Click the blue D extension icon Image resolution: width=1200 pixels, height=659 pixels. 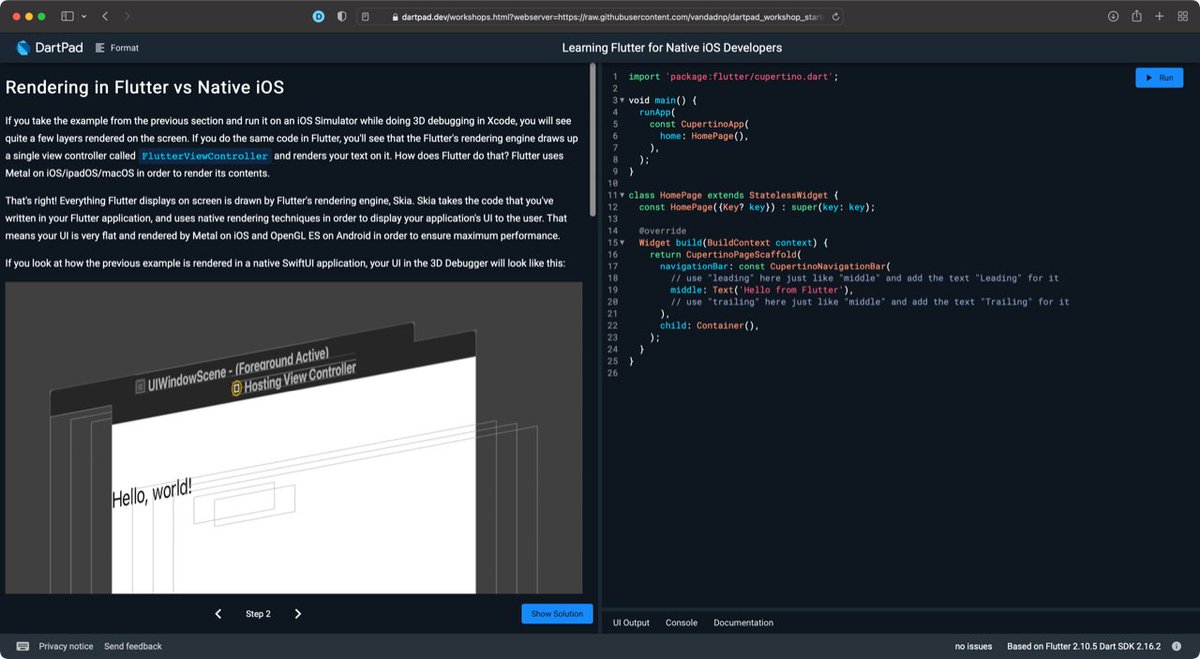click(319, 17)
